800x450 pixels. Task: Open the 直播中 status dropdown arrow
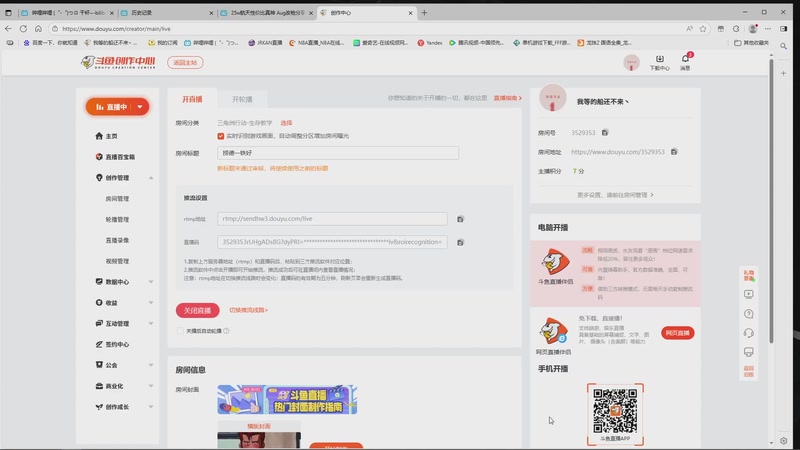click(x=140, y=107)
